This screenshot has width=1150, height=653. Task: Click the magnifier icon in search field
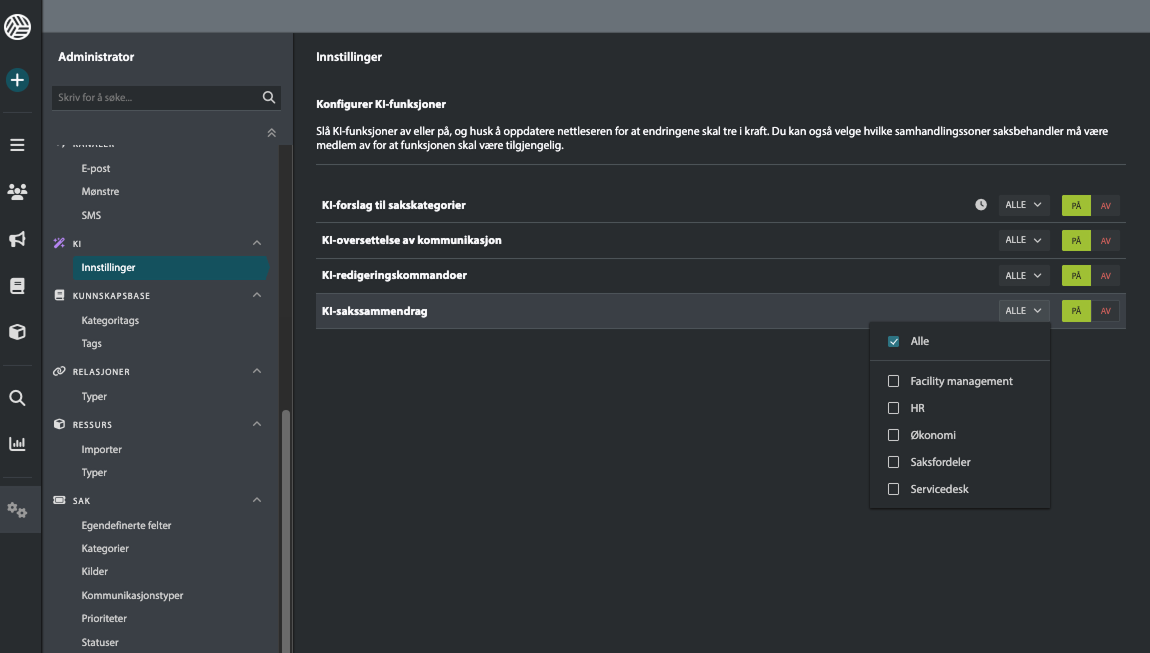point(268,97)
